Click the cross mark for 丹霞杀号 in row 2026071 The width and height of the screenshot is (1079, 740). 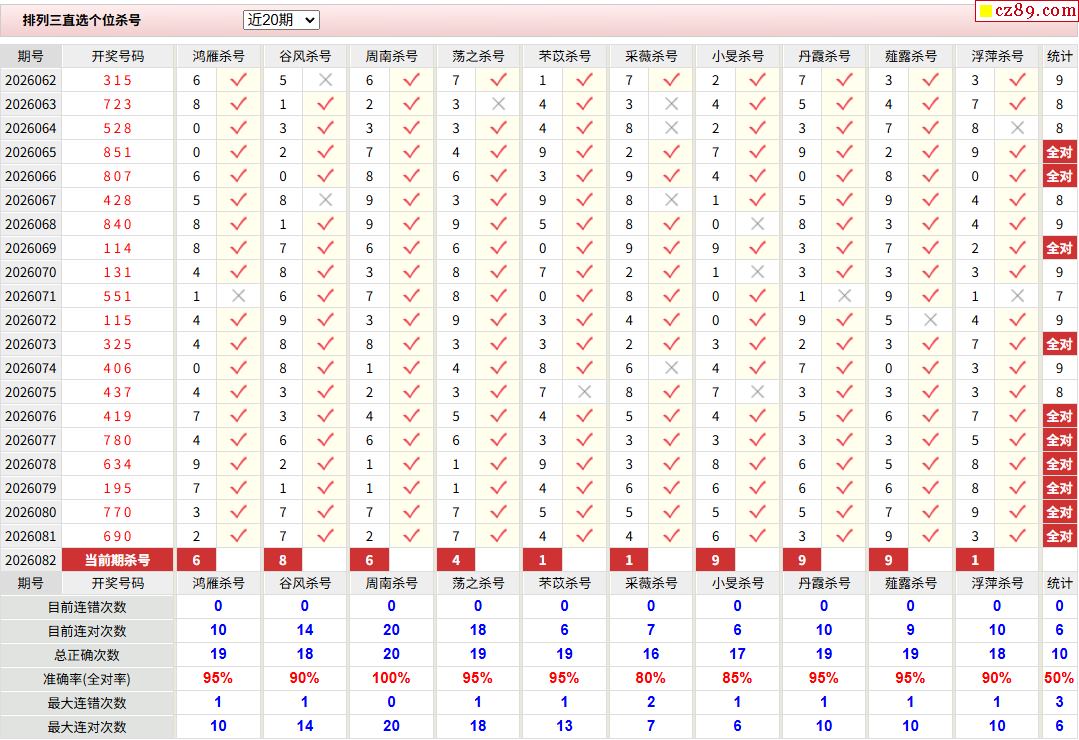[844, 296]
